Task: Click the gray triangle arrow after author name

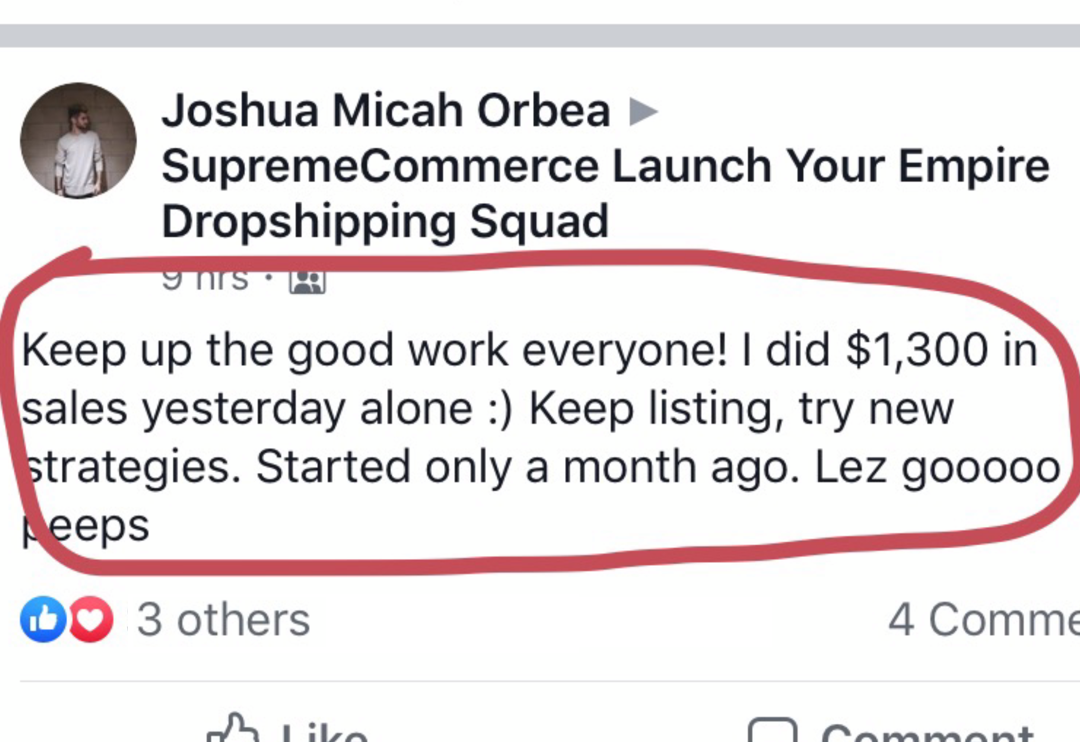Action: click(x=643, y=112)
